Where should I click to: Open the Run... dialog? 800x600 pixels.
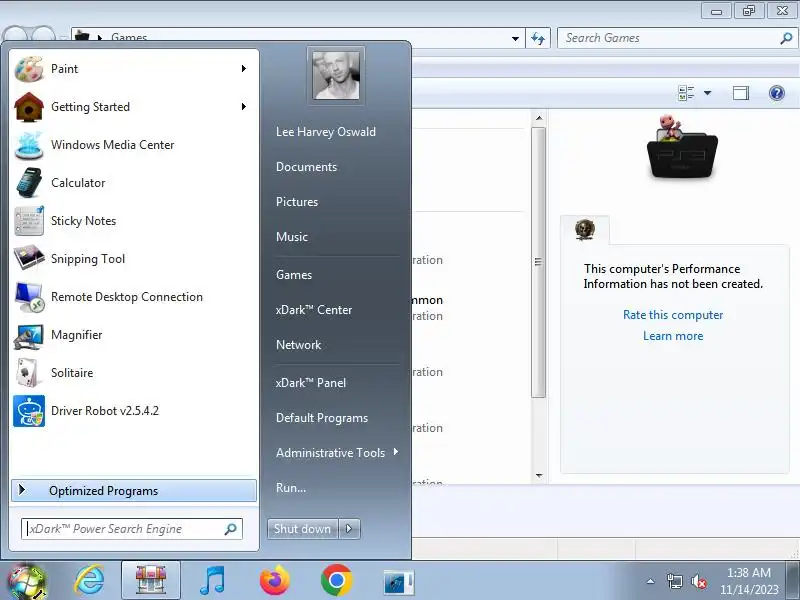(291, 488)
